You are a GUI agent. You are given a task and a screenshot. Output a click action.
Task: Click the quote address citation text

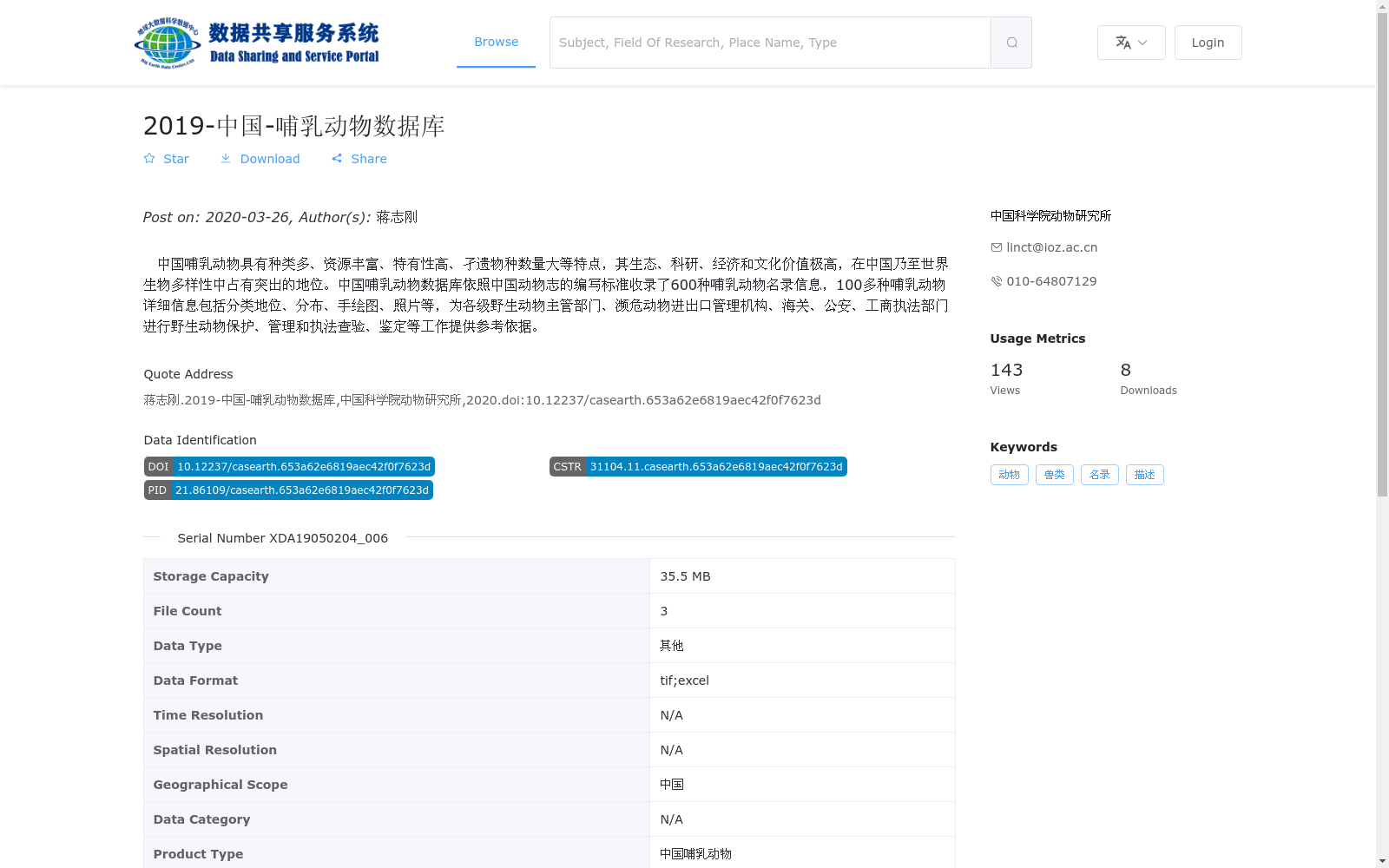pos(482,400)
